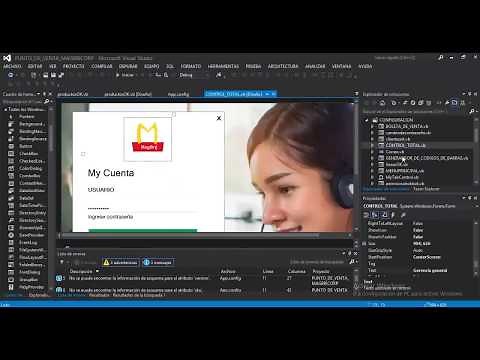Toggle Alphabetical view in Properties panel
The width and height of the screenshot is (480, 360).
(x=375, y=215)
